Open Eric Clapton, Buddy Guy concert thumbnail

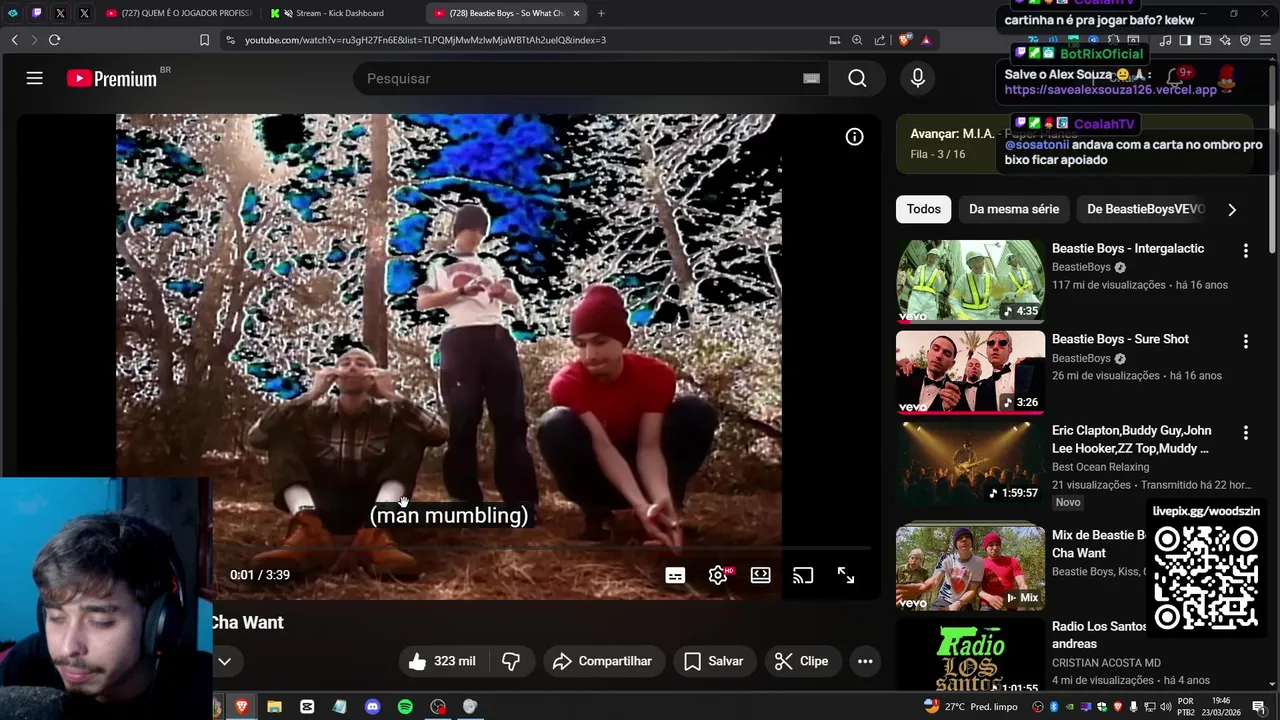(x=970, y=463)
